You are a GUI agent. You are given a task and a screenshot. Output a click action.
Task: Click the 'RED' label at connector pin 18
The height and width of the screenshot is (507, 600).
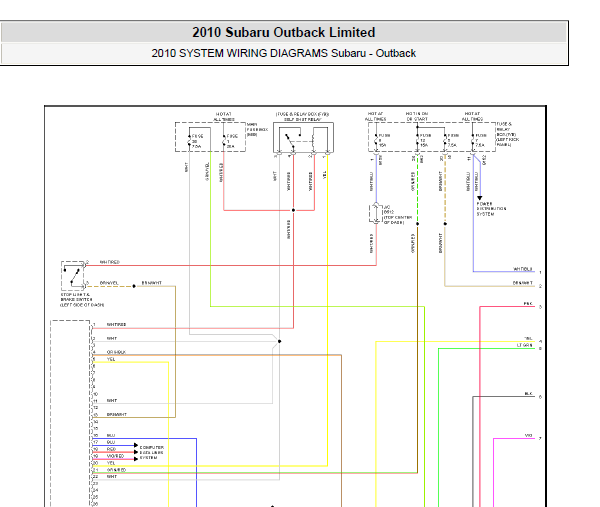[x=111, y=449]
